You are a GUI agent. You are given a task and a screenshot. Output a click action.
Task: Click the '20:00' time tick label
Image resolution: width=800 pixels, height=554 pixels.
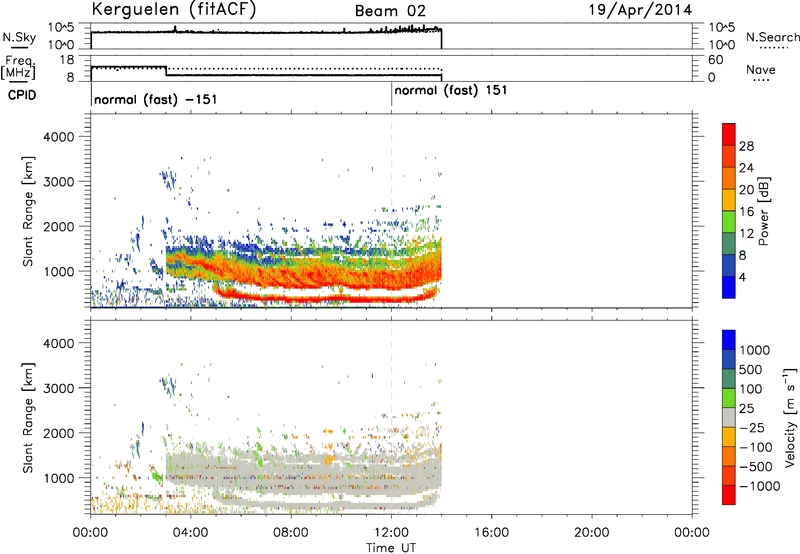pos(592,533)
